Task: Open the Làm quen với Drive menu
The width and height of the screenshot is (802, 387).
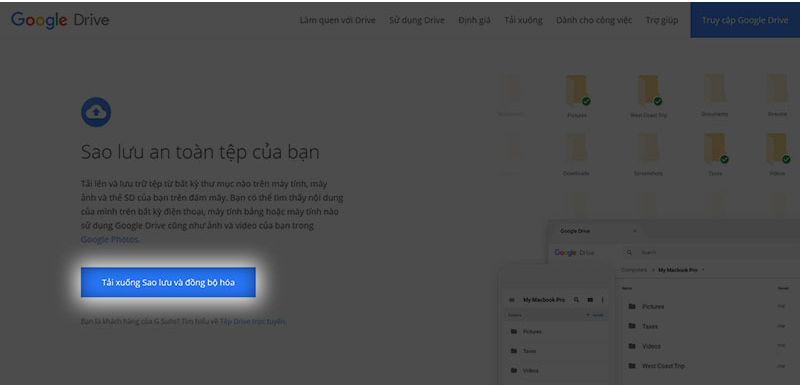Action: [338, 20]
